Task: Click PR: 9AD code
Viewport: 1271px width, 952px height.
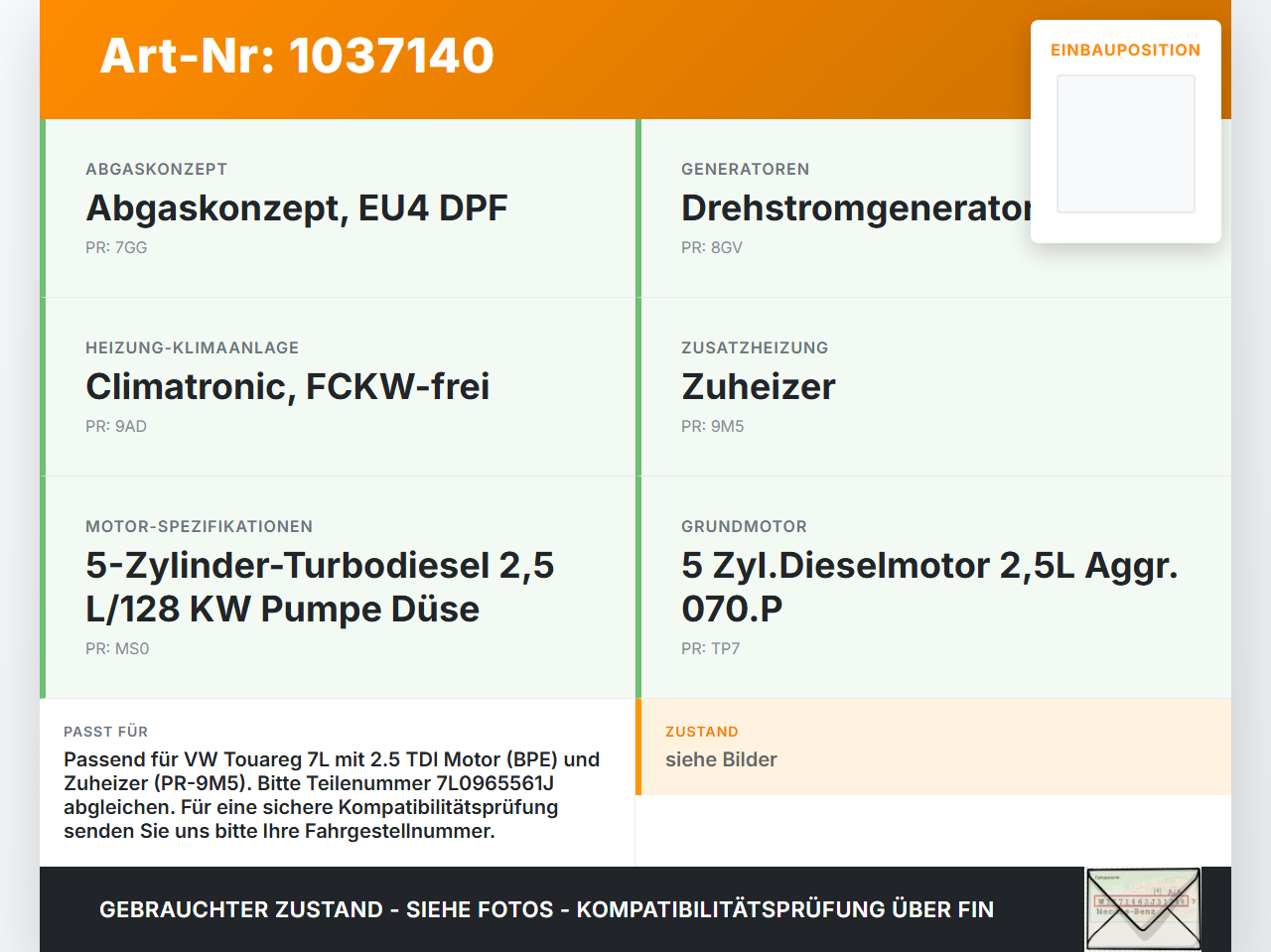Action: (116, 426)
